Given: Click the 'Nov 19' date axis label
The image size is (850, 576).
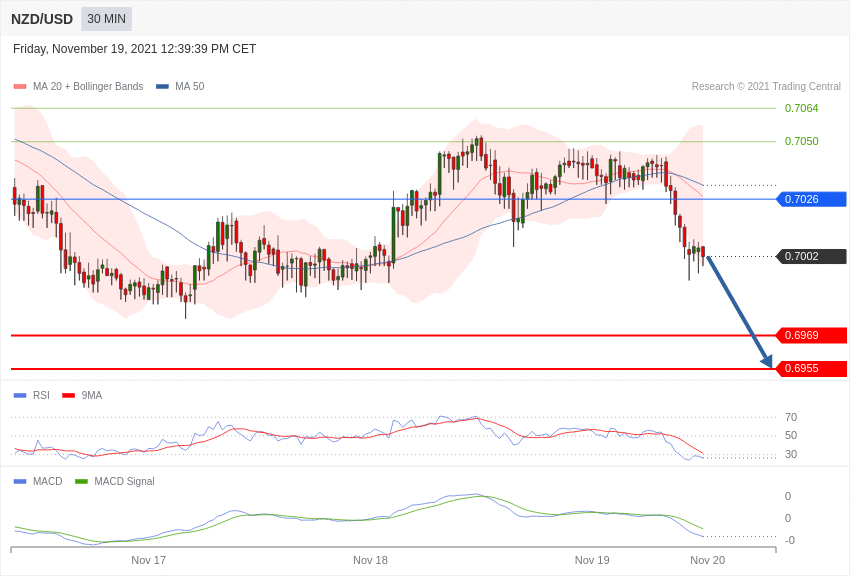Looking at the screenshot, I should [x=592, y=560].
